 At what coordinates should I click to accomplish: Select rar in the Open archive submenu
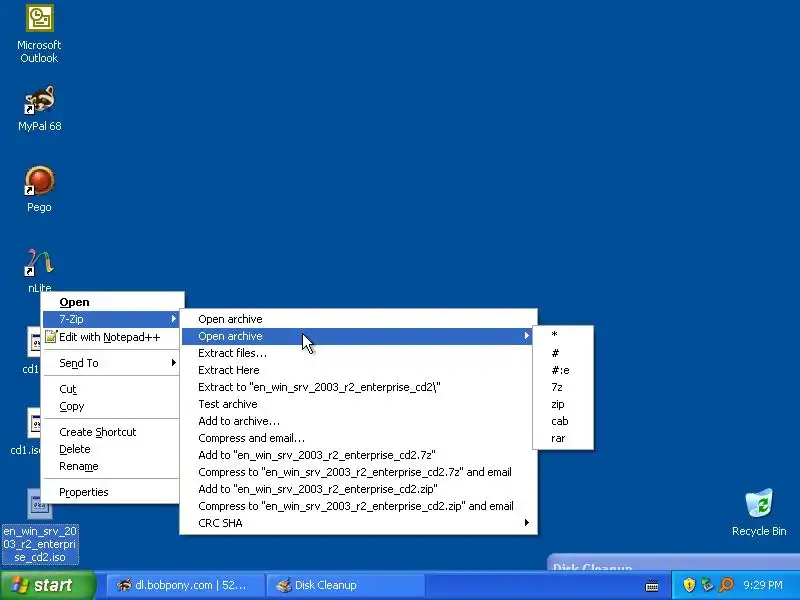tap(563, 438)
